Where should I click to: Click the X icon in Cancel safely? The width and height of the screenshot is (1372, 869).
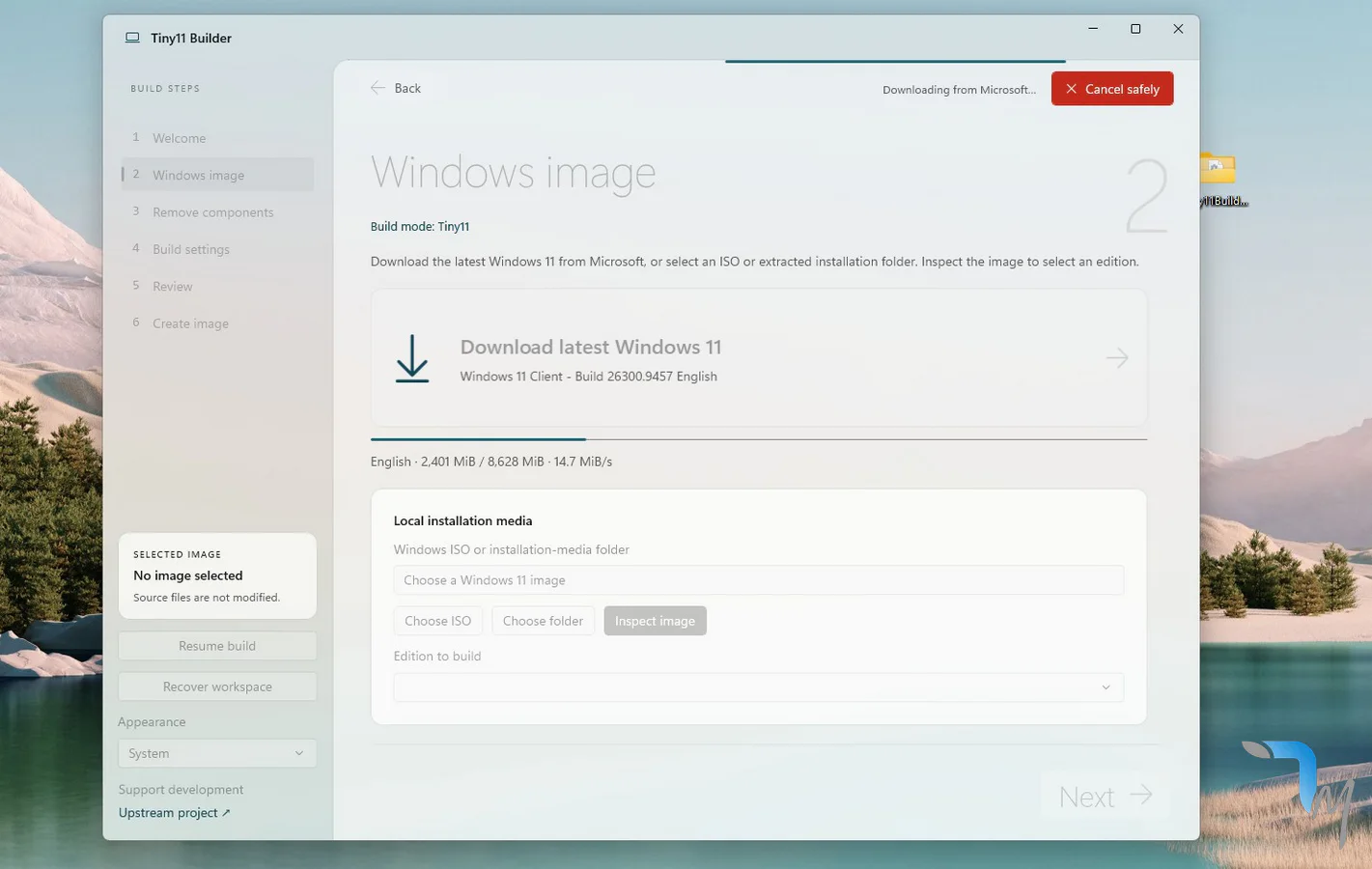(x=1071, y=89)
